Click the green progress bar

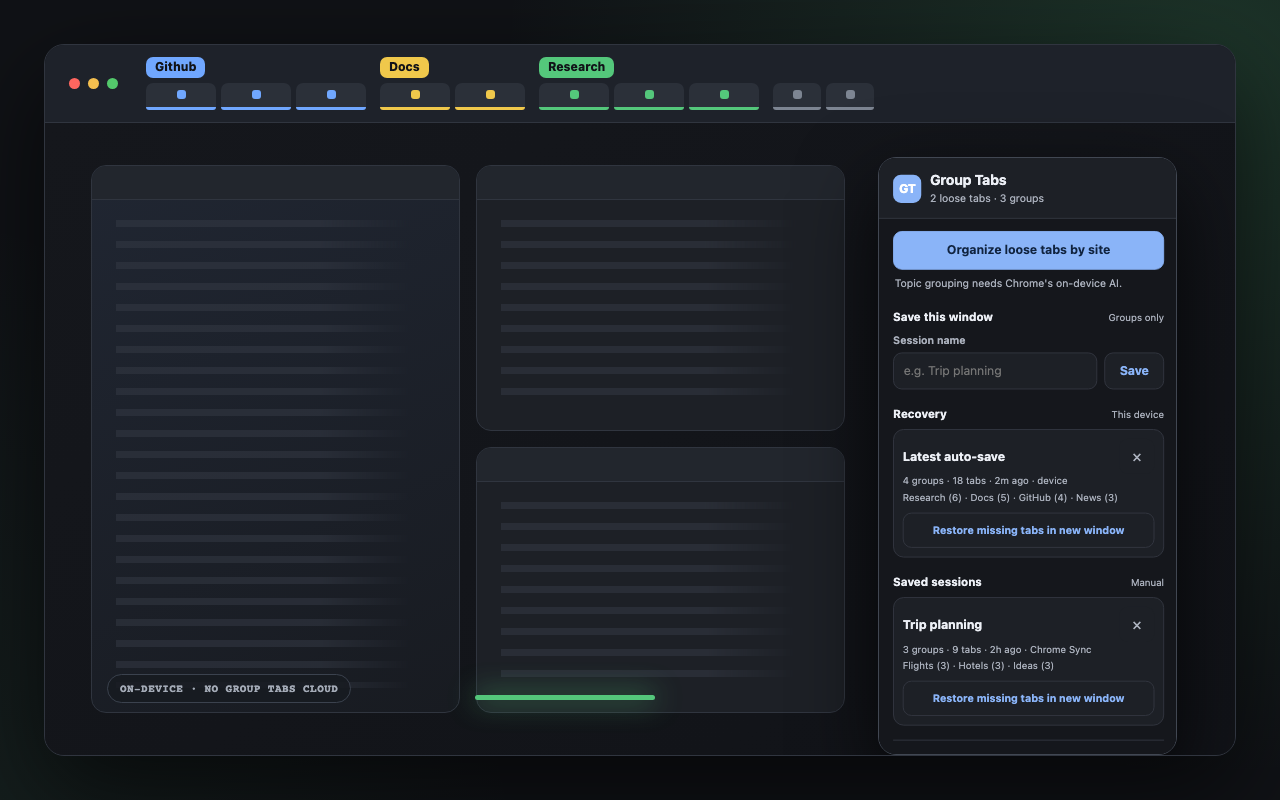(x=565, y=697)
